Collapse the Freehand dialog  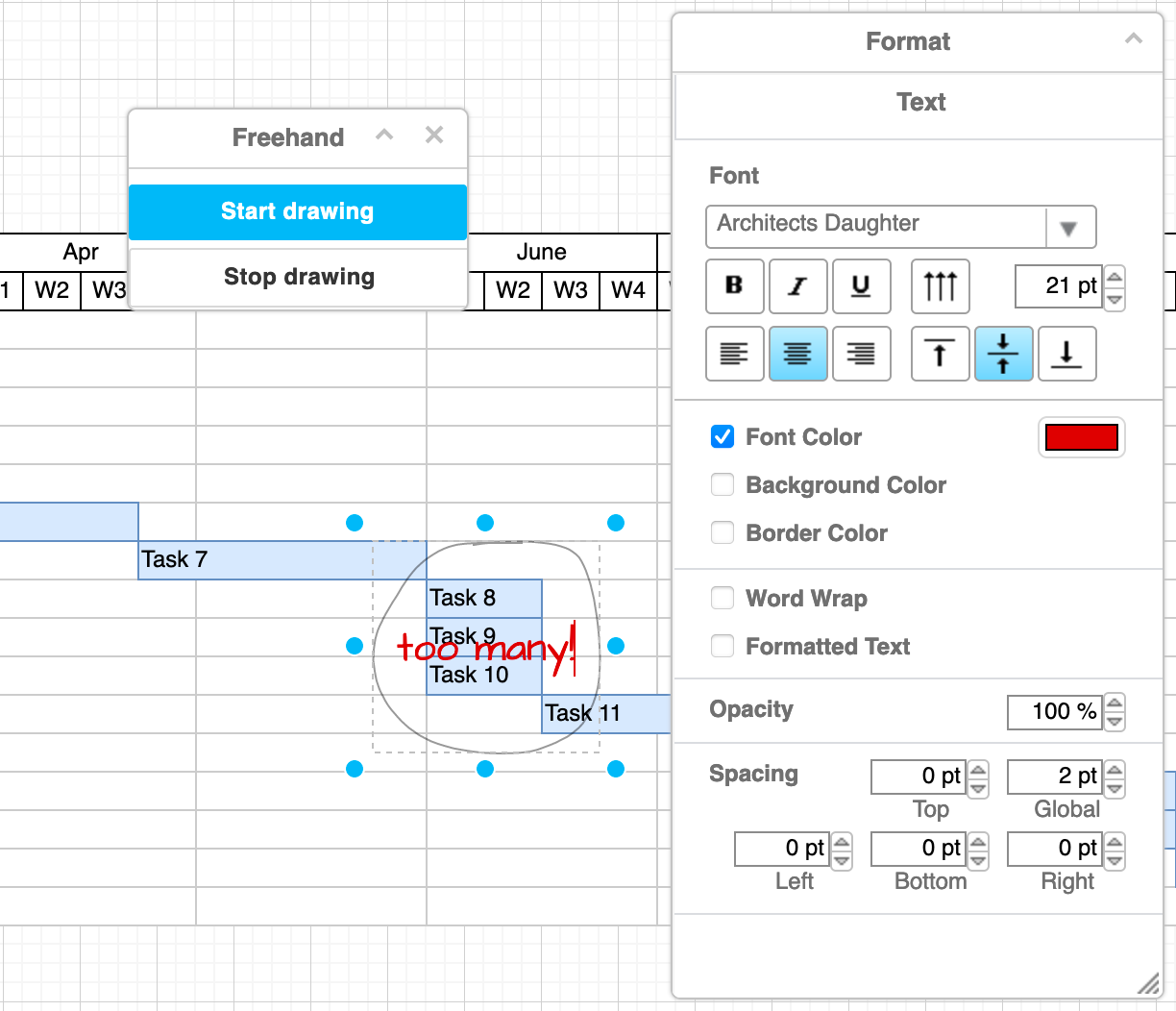[x=384, y=136]
